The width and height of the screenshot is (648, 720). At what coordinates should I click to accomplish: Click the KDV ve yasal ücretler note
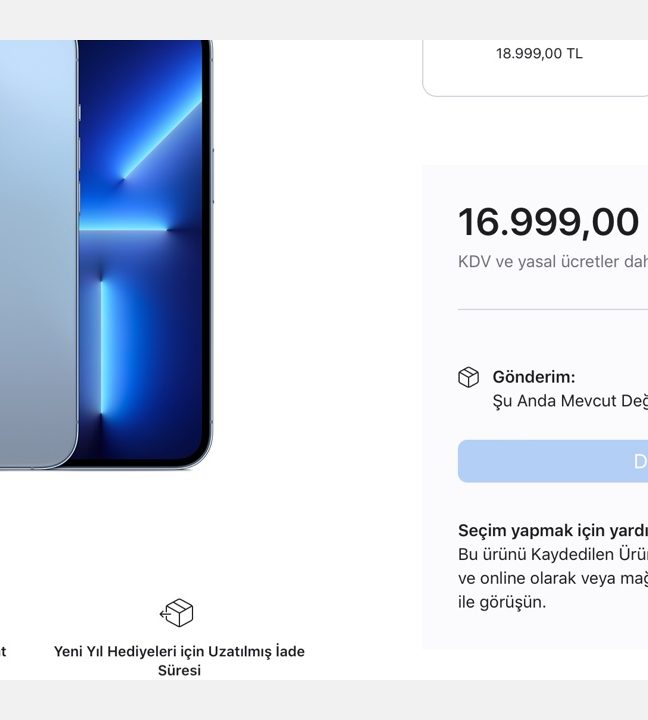coord(553,262)
